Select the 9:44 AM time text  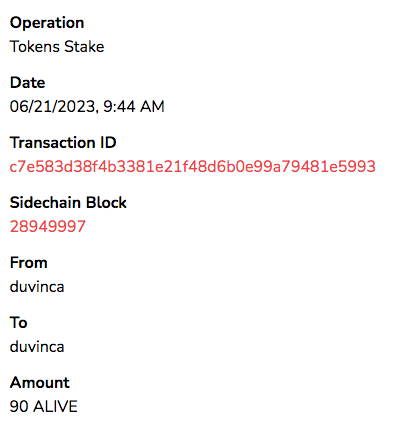[134, 107]
